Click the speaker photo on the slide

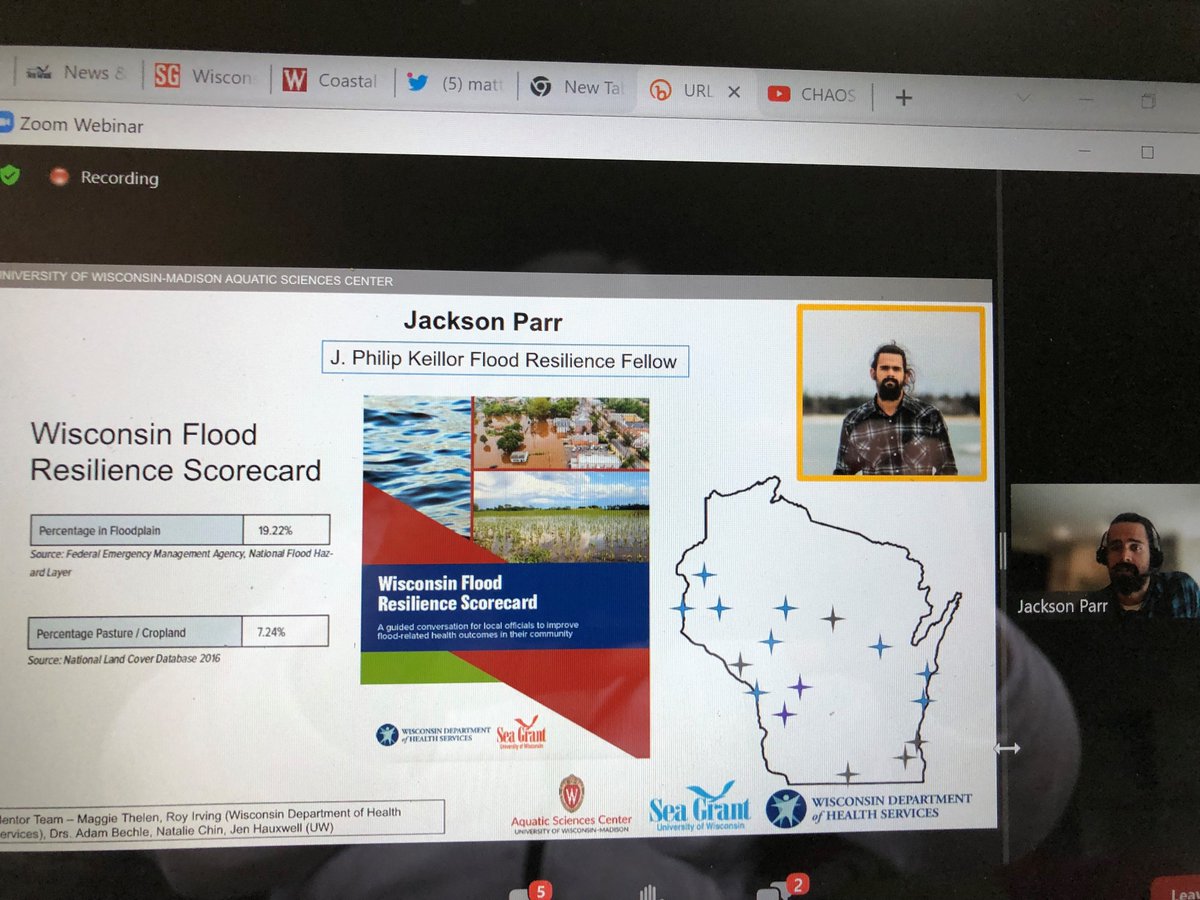coord(891,392)
